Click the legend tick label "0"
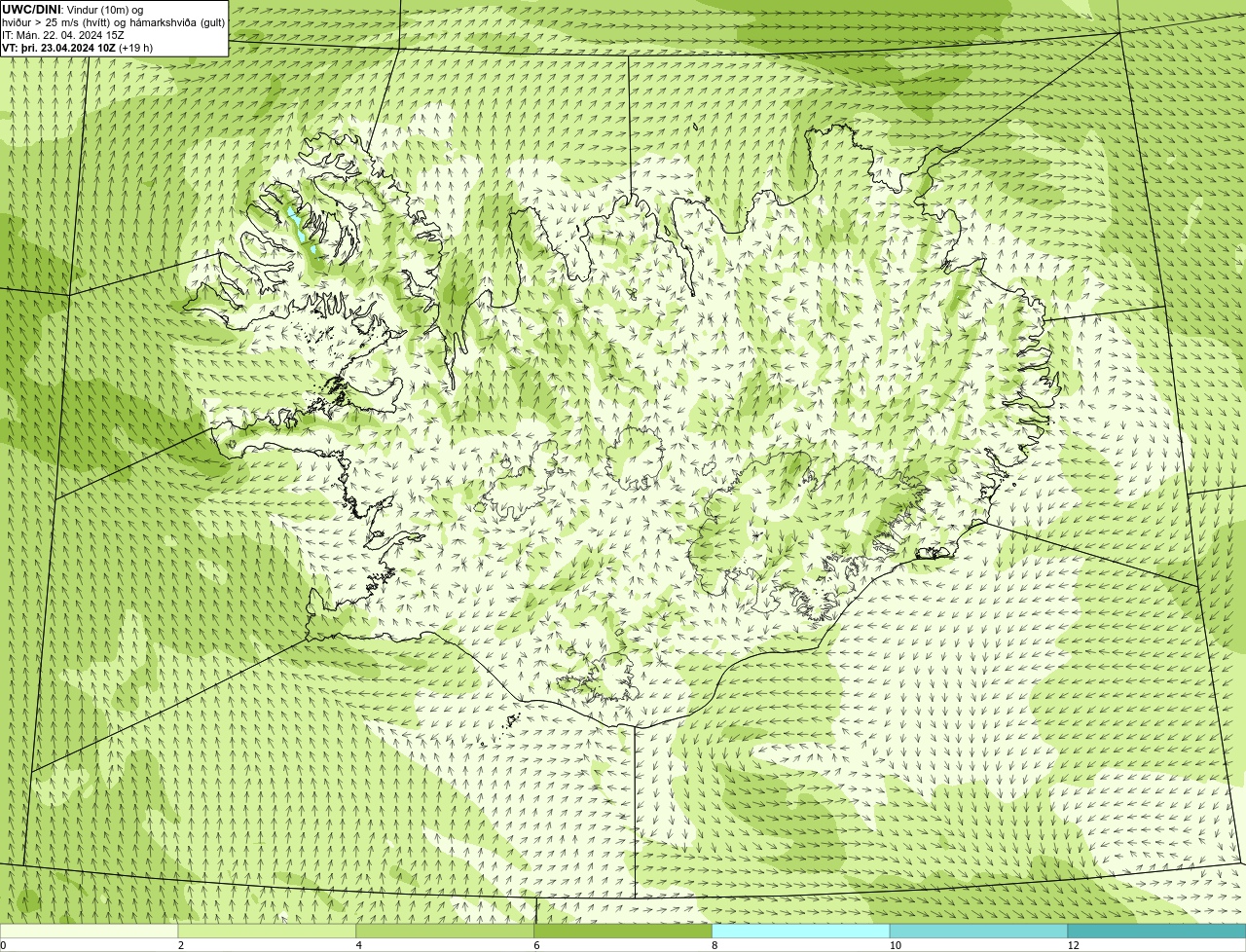The height and width of the screenshot is (952, 1246). 3,945
